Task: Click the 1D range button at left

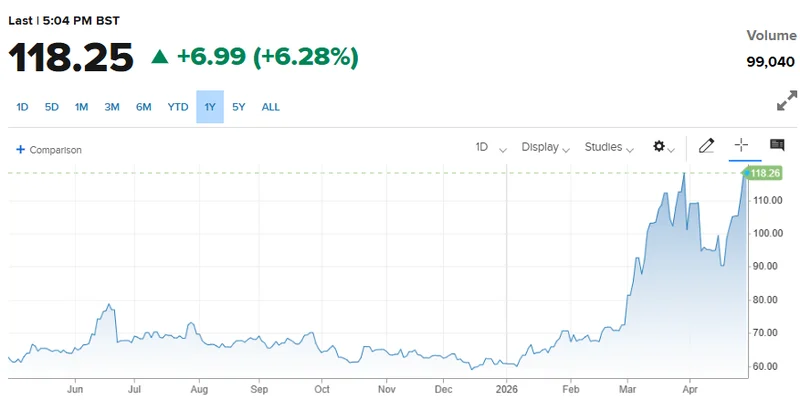Action: click(x=23, y=107)
